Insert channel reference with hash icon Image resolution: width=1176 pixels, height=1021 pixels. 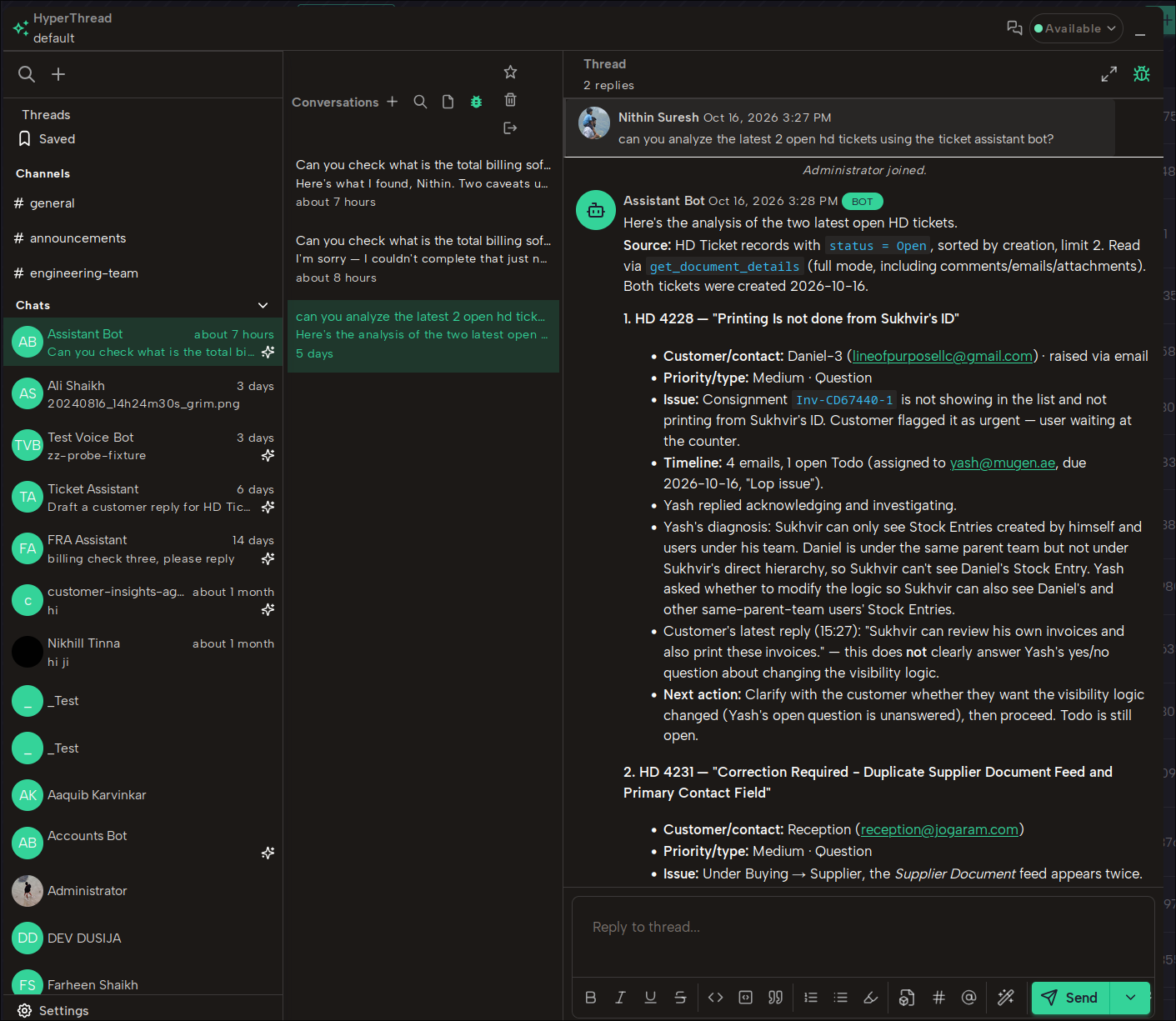click(x=938, y=998)
